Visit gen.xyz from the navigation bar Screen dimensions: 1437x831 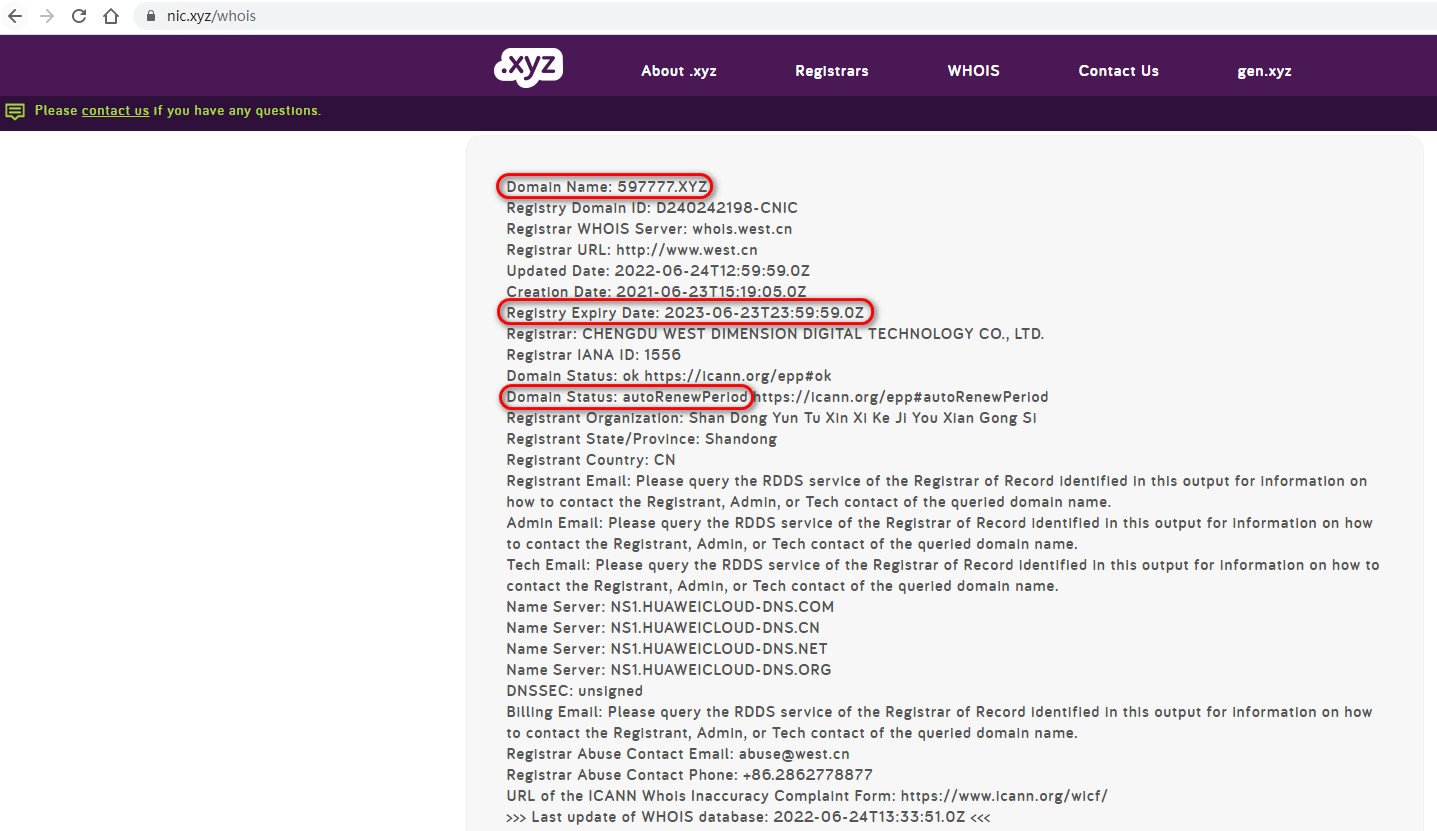(1265, 71)
